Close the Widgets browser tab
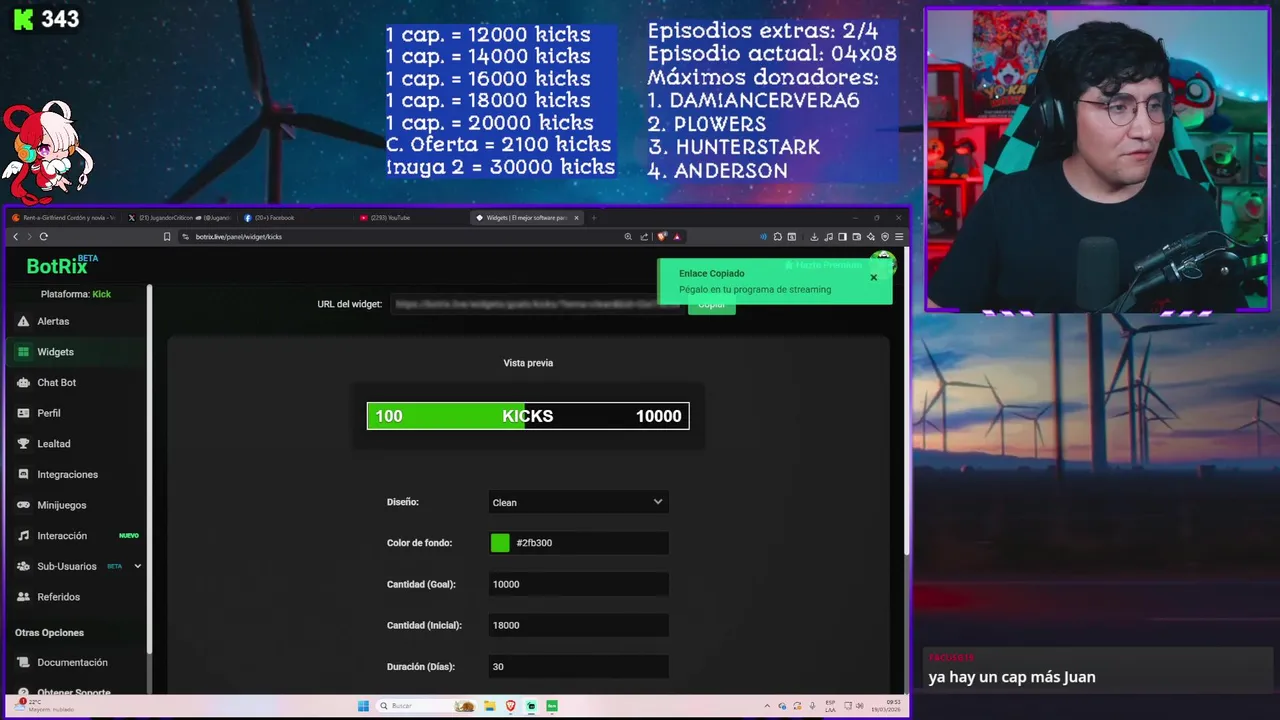This screenshot has height=720, width=1280. [x=576, y=217]
